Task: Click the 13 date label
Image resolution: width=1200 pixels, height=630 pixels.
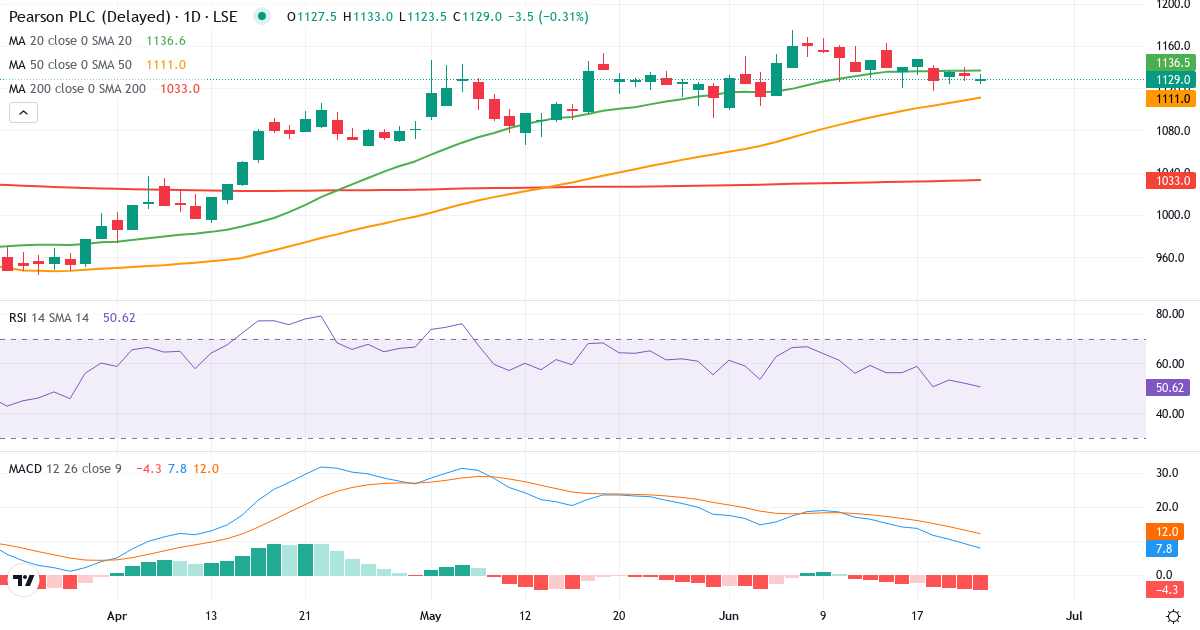Action: coord(211,616)
